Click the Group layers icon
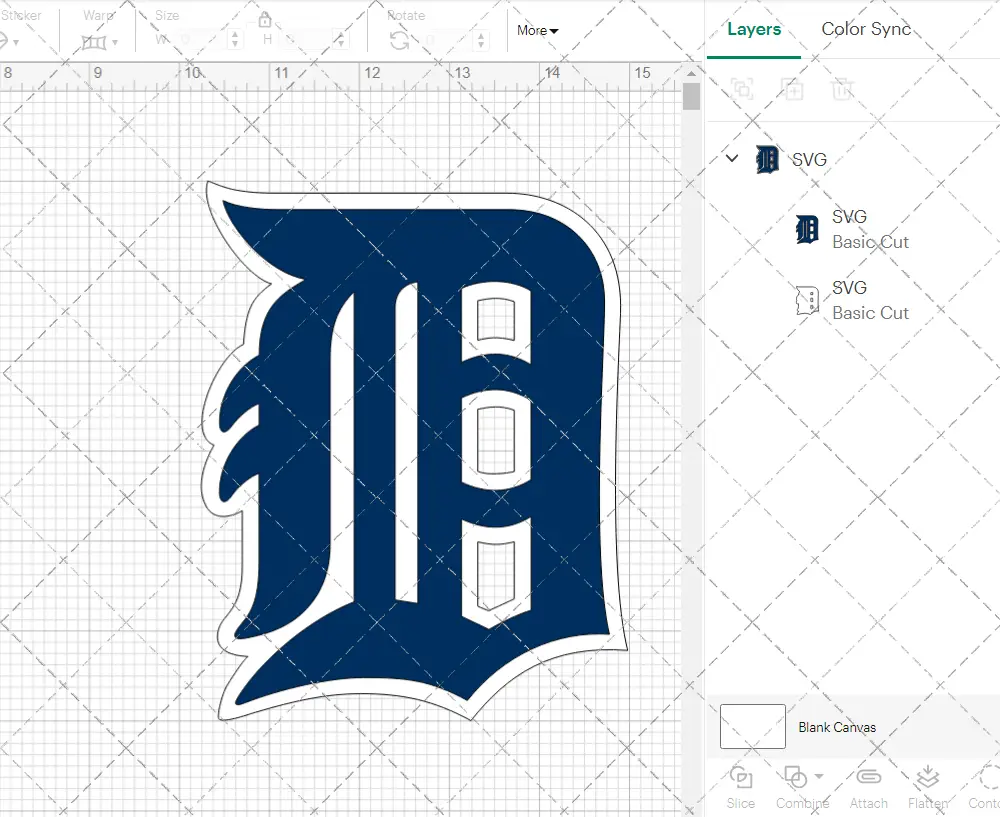The image size is (1000, 817). [x=742, y=88]
